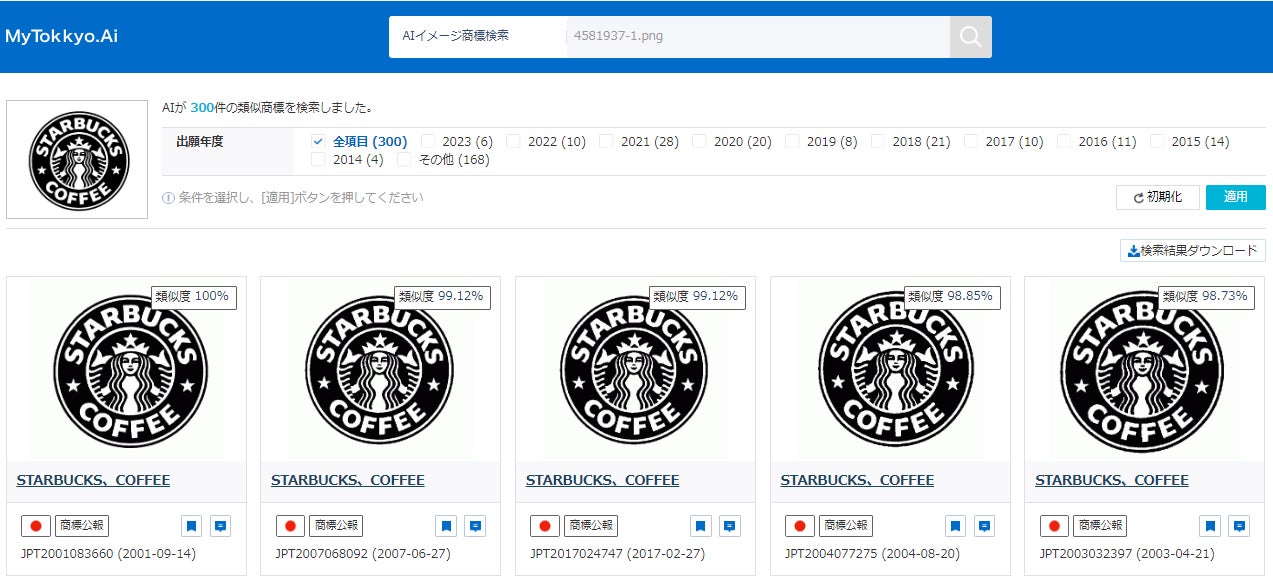This screenshot has width=1273, height=584.
Task: Open STARBUCKS、COFFEE link for JPT2004077275
Action: pyautogui.click(x=857, y=481)
